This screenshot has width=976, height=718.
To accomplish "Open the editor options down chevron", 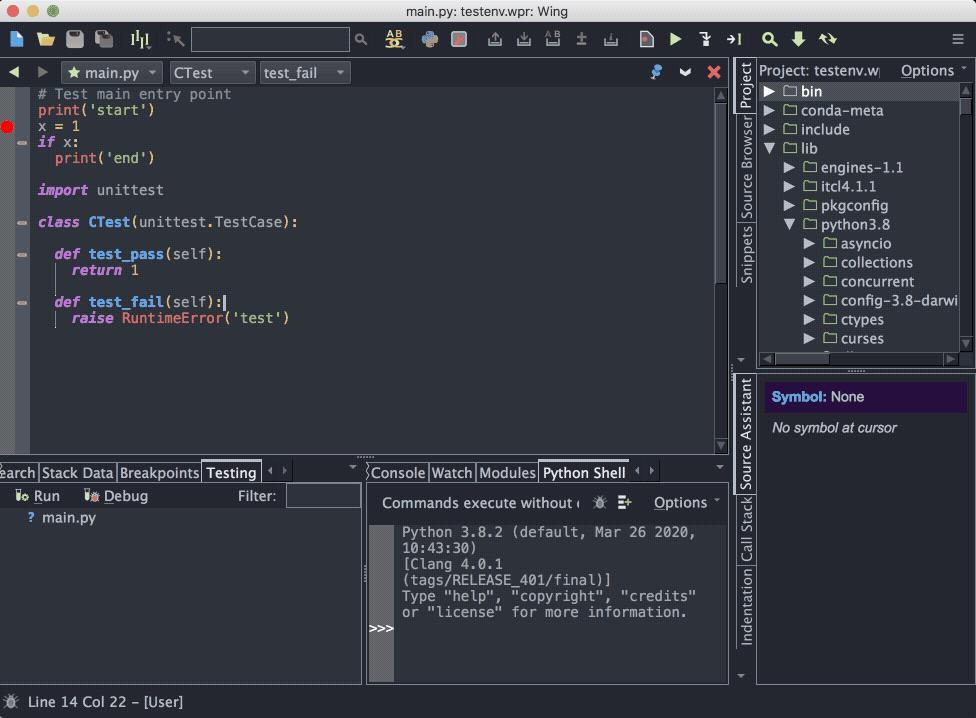I will point(685,73).
